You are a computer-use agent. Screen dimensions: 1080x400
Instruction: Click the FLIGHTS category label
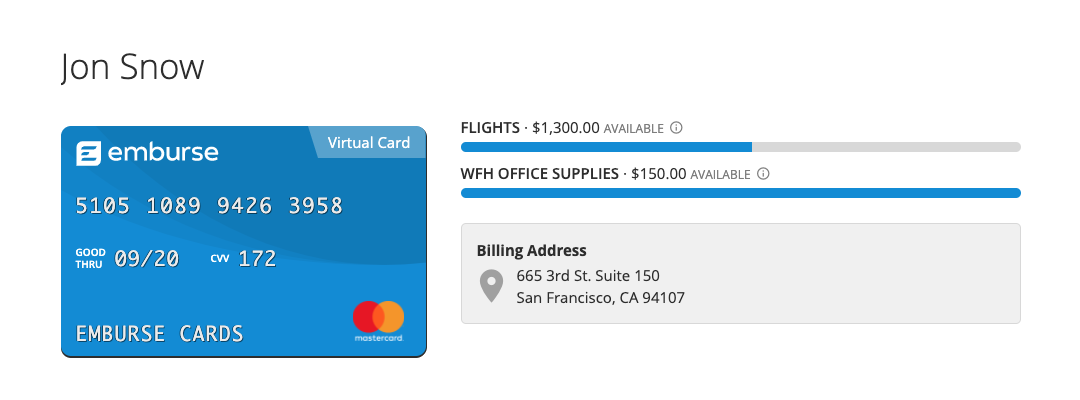click(x=490, y=128)
